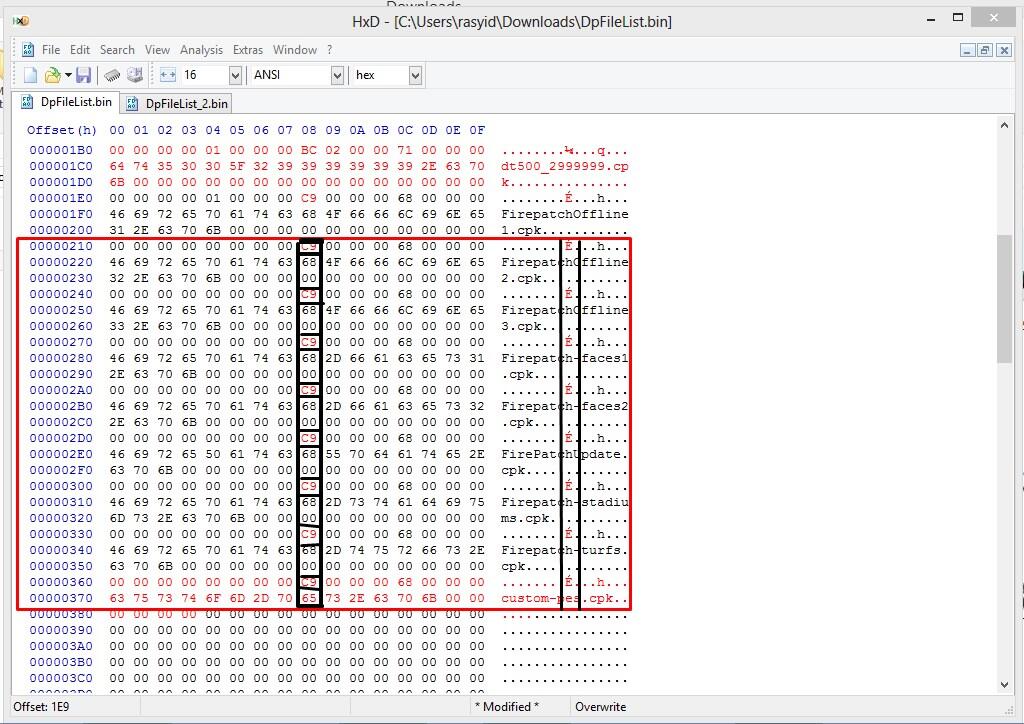Expand the Open file dropdown arrow

coord(67,75)
